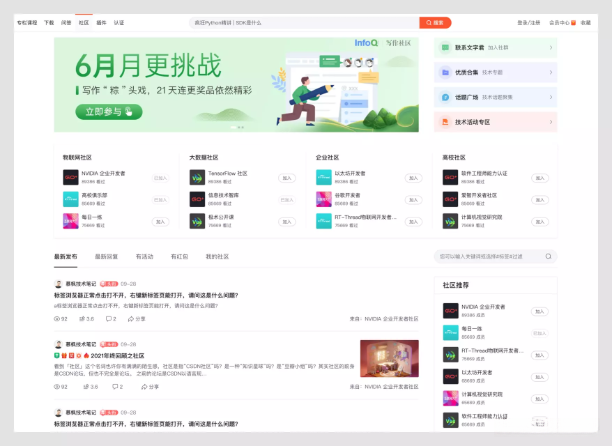Click the 谷歌开发者 colorful logo
The image size is (612, 446).
pyautogui.click(x=324, y=199)
